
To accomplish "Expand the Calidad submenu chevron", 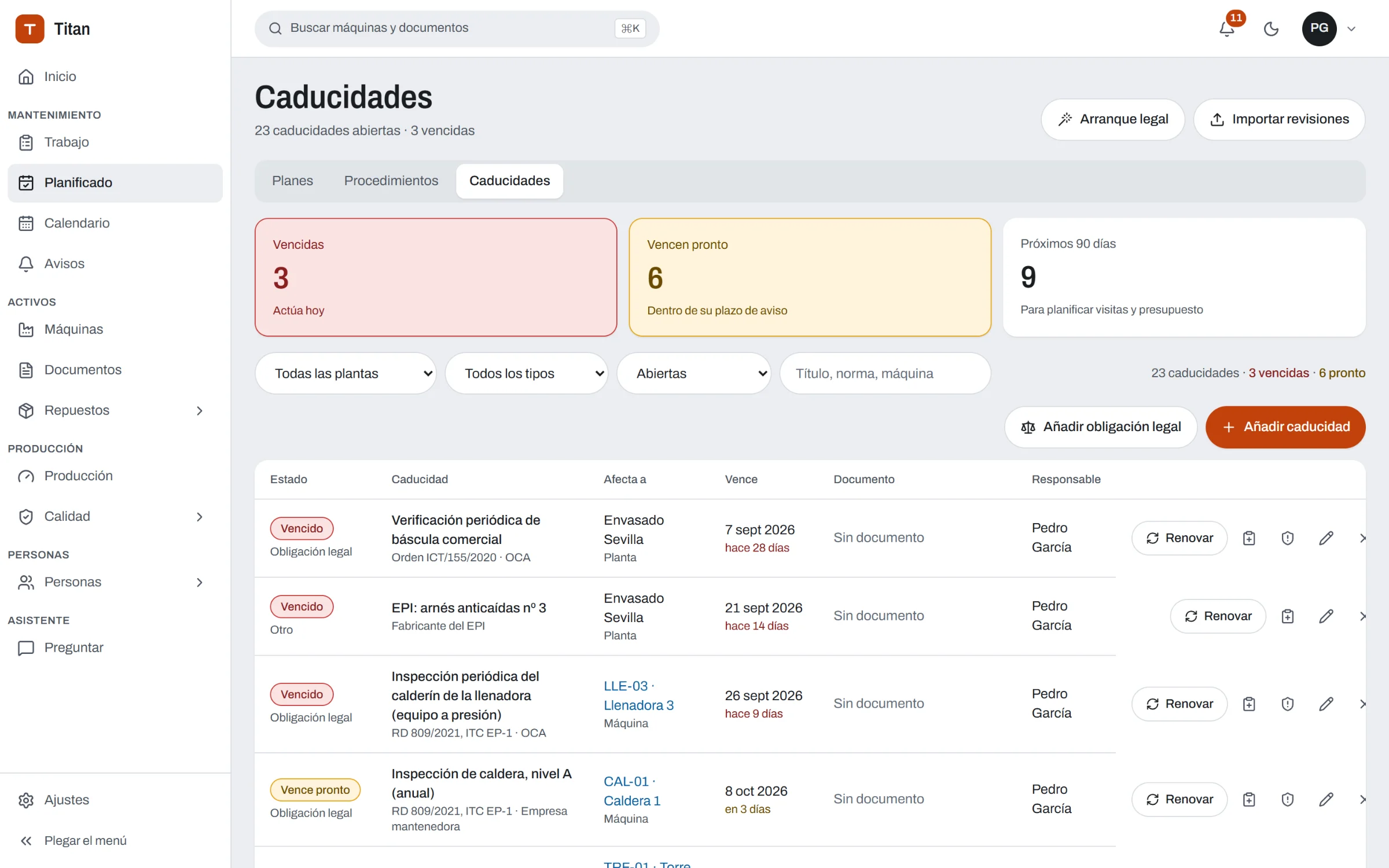I will coord(199,517).
